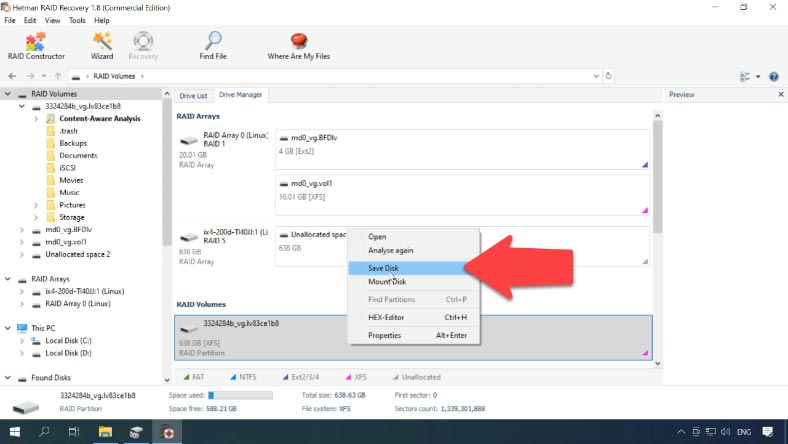Image resolution: width=788 pixels, height=444 pixels.
Task: Select the md0_vg.vol1 XFS partition block
Action: (x=462, y=195)
